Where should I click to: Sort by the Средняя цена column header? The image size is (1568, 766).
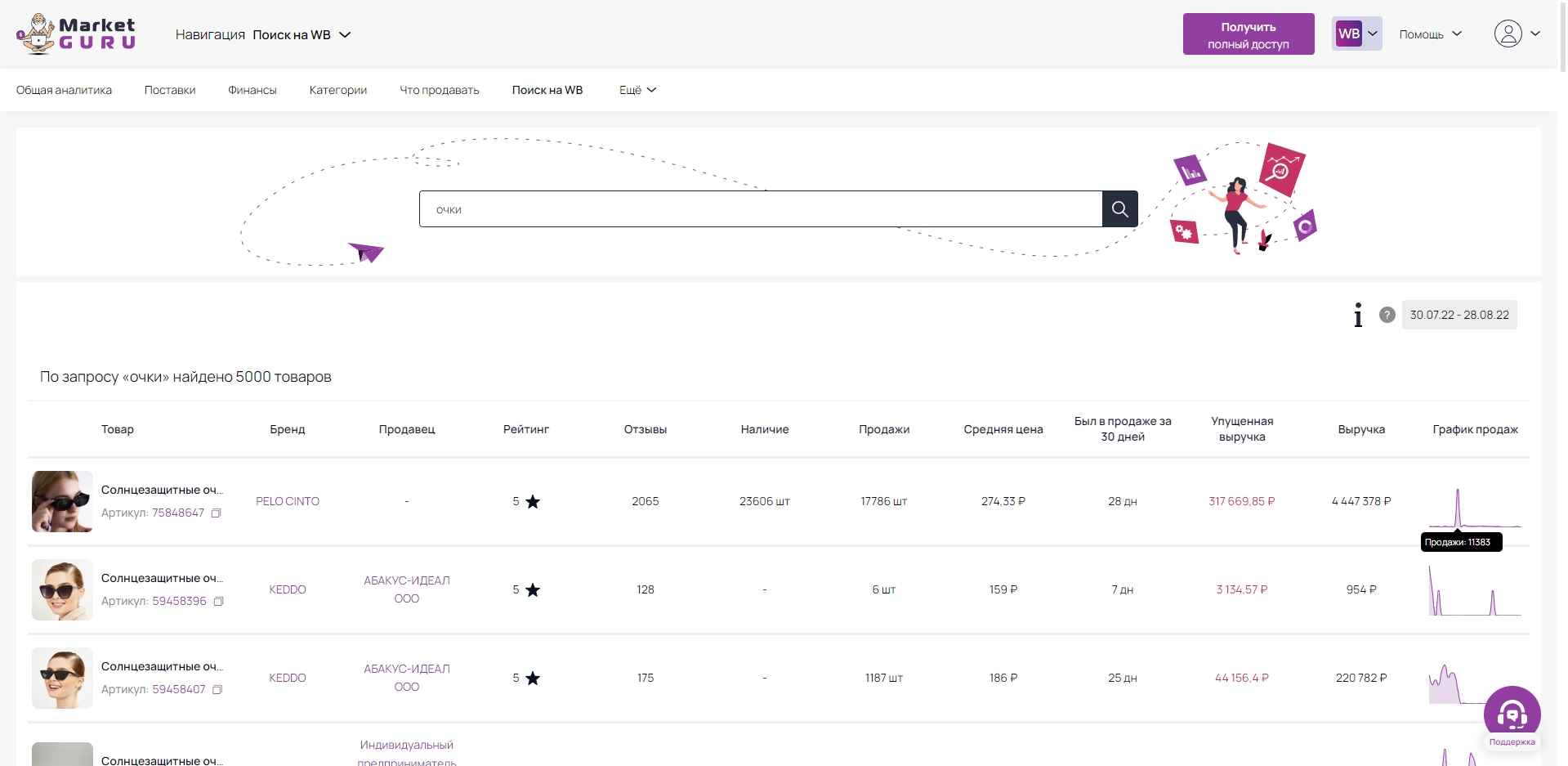tap(1003, 429)
